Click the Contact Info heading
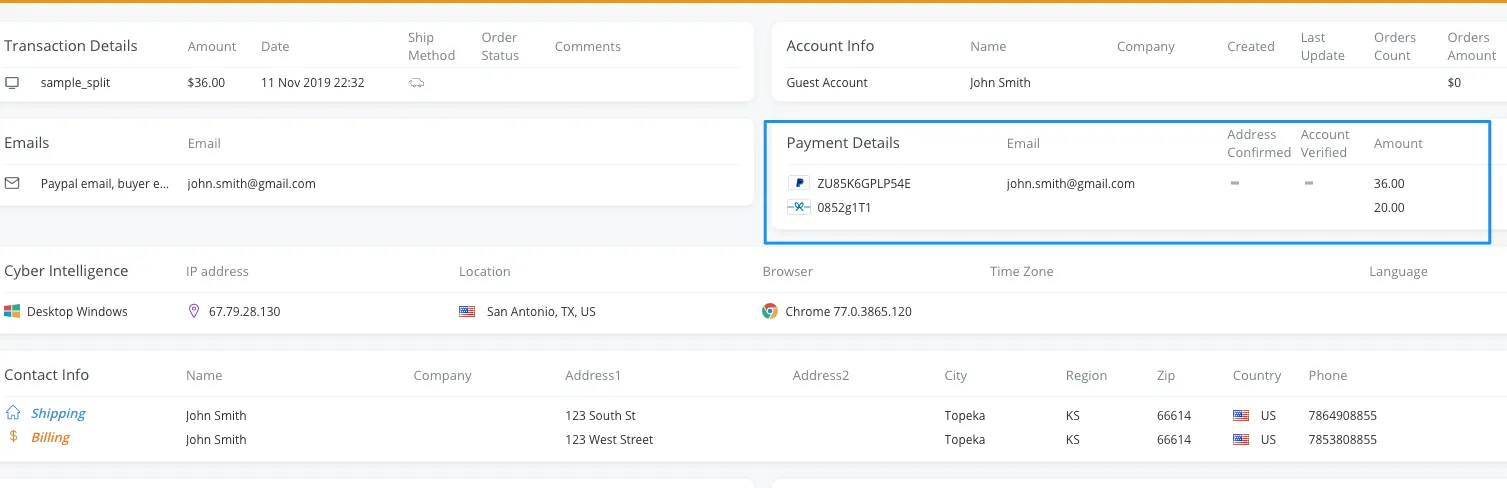The height and width of the screenshot is (488, 1507). pos(46,375)
